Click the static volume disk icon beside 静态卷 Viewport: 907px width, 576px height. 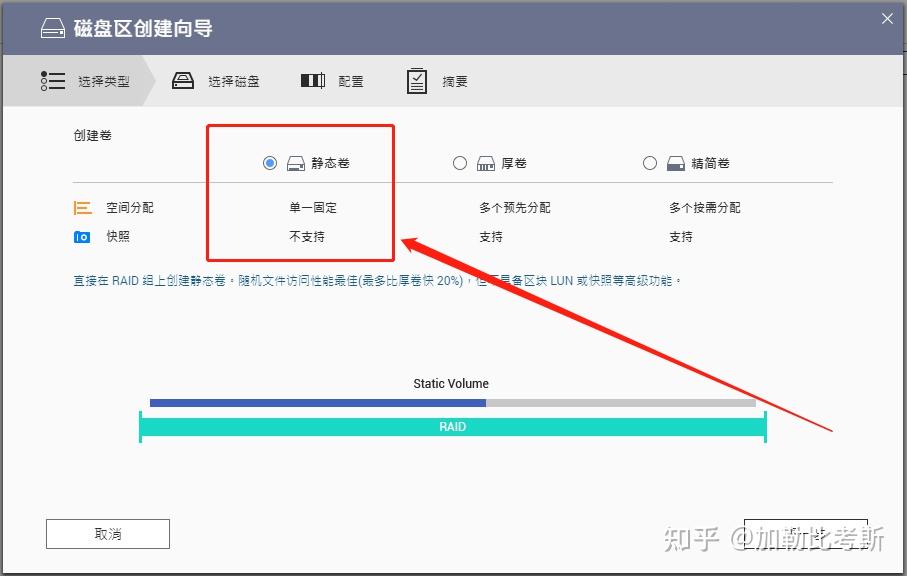click(x=296, y=162)
